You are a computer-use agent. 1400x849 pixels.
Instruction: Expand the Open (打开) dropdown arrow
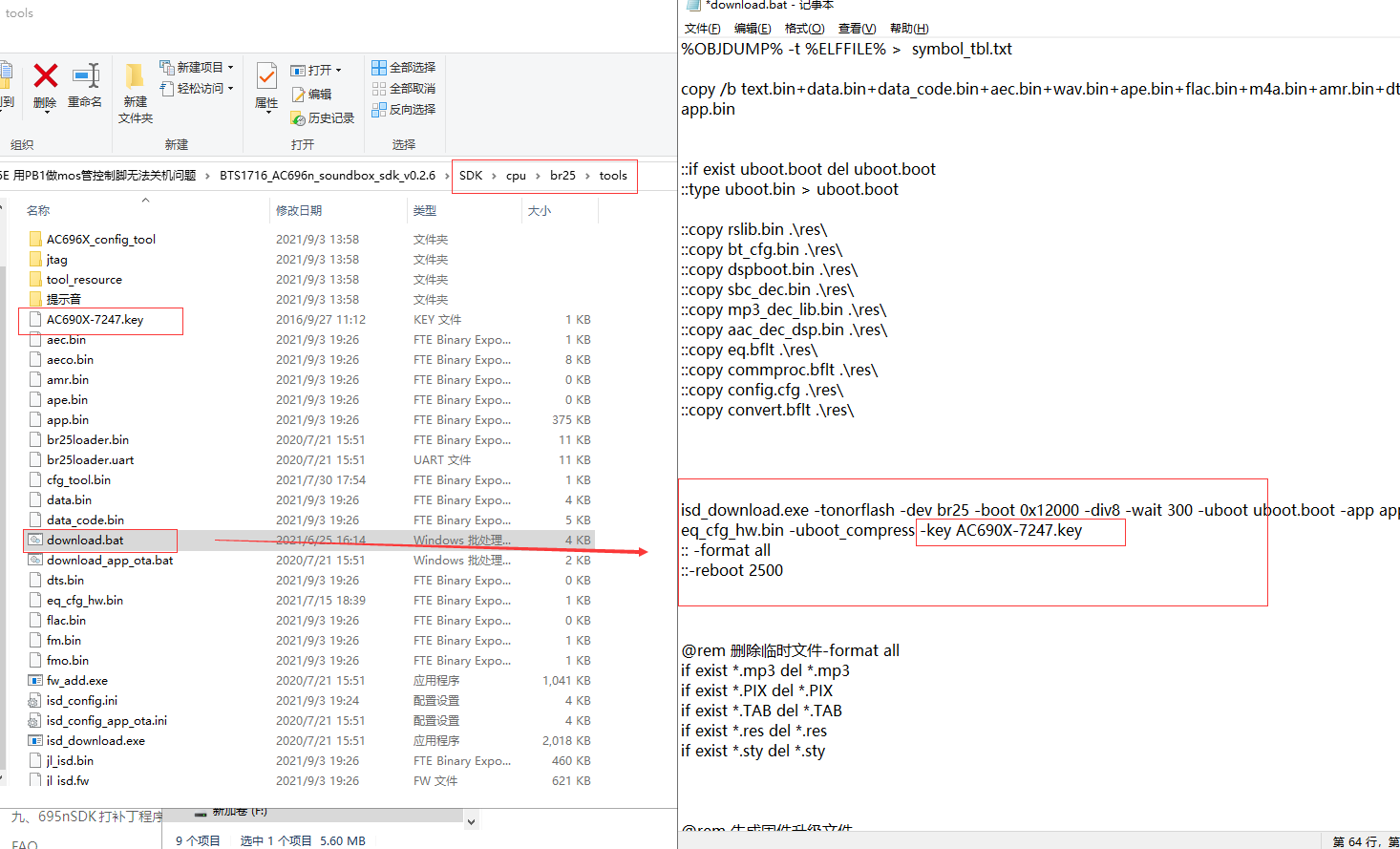click(x=338, y=70)
